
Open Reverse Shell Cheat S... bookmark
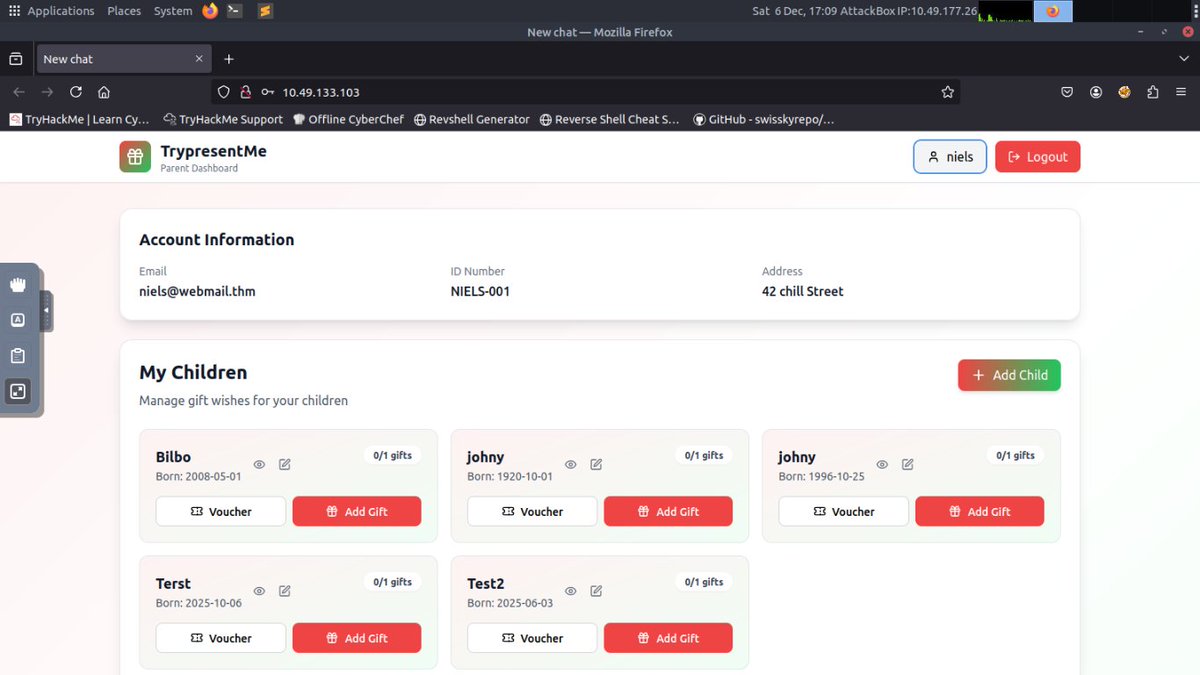click(609, 119)
